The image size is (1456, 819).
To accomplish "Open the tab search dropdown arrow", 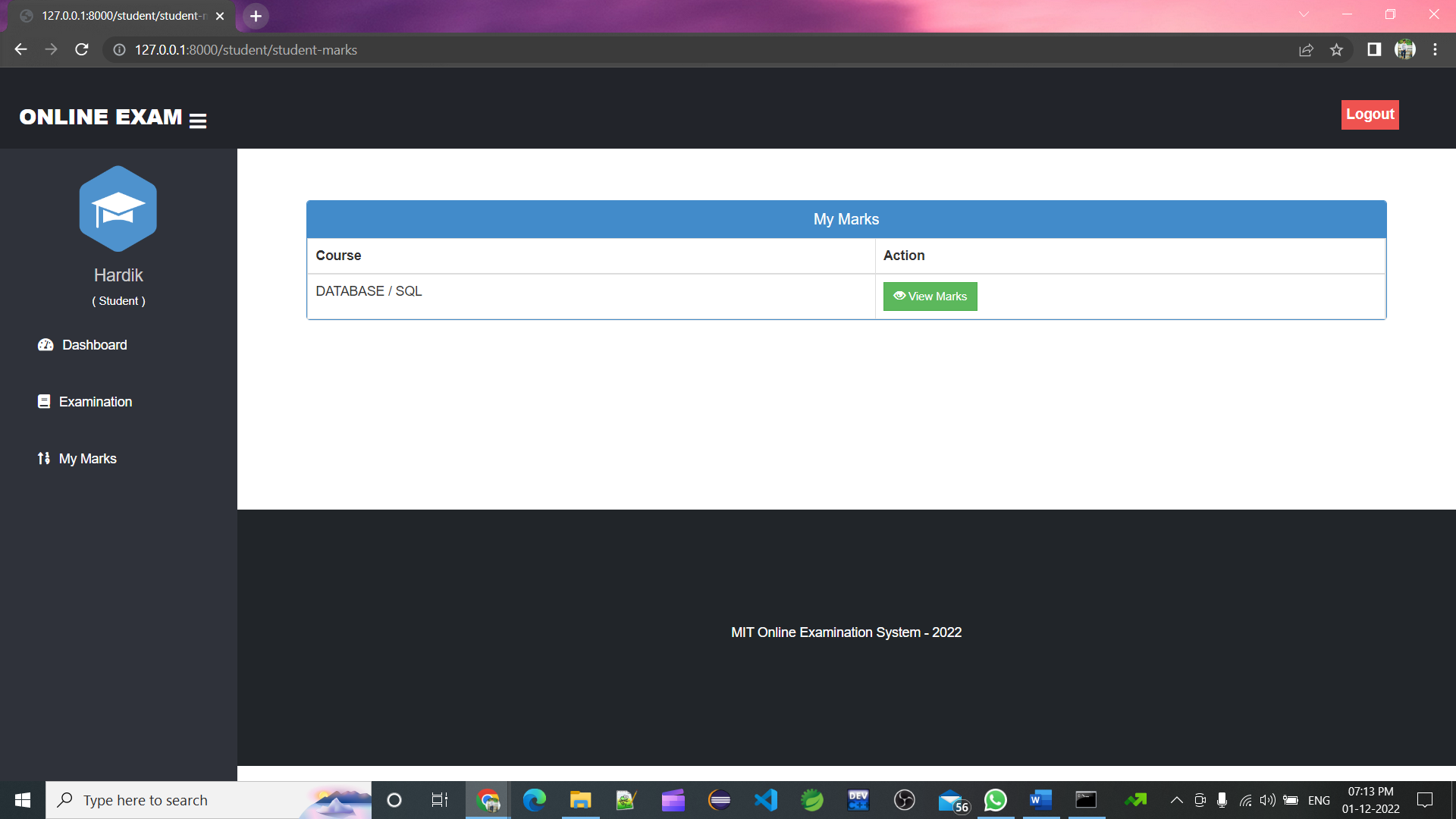I will (x=1304, y=14).
